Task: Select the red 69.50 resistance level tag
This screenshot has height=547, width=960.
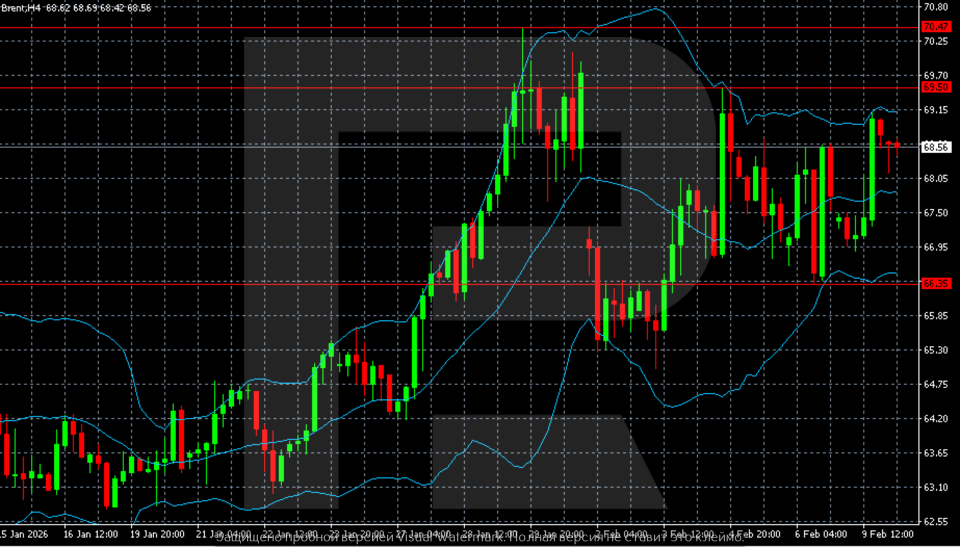Action: [x=936, y=88]
